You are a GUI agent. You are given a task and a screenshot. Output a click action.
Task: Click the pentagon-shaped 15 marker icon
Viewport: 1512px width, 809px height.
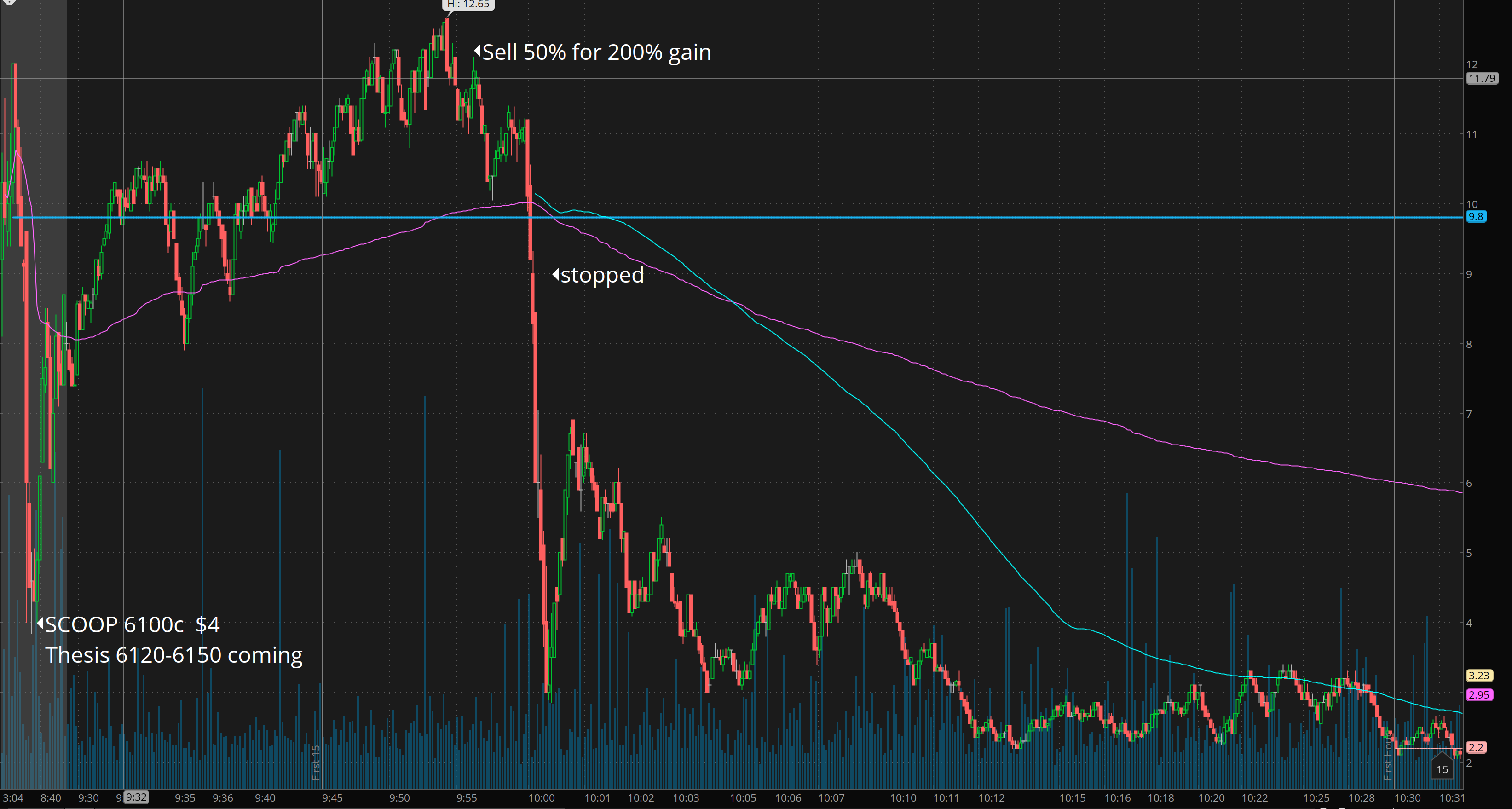1442,767
